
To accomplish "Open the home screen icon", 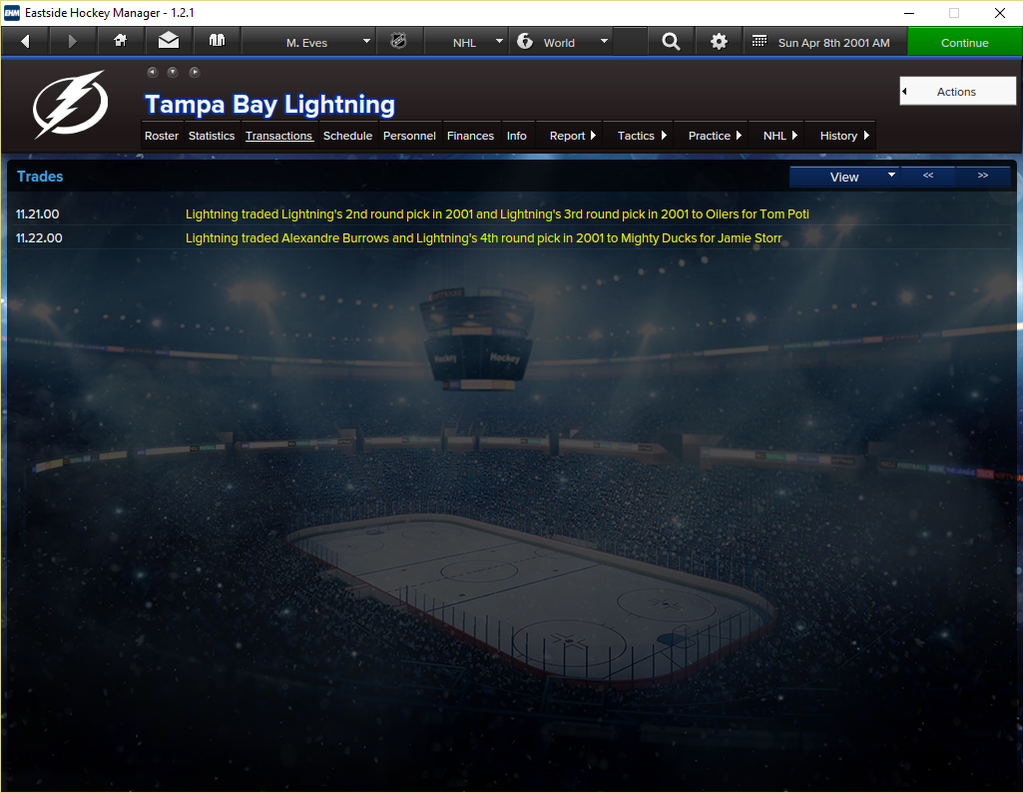I will 120,41.
